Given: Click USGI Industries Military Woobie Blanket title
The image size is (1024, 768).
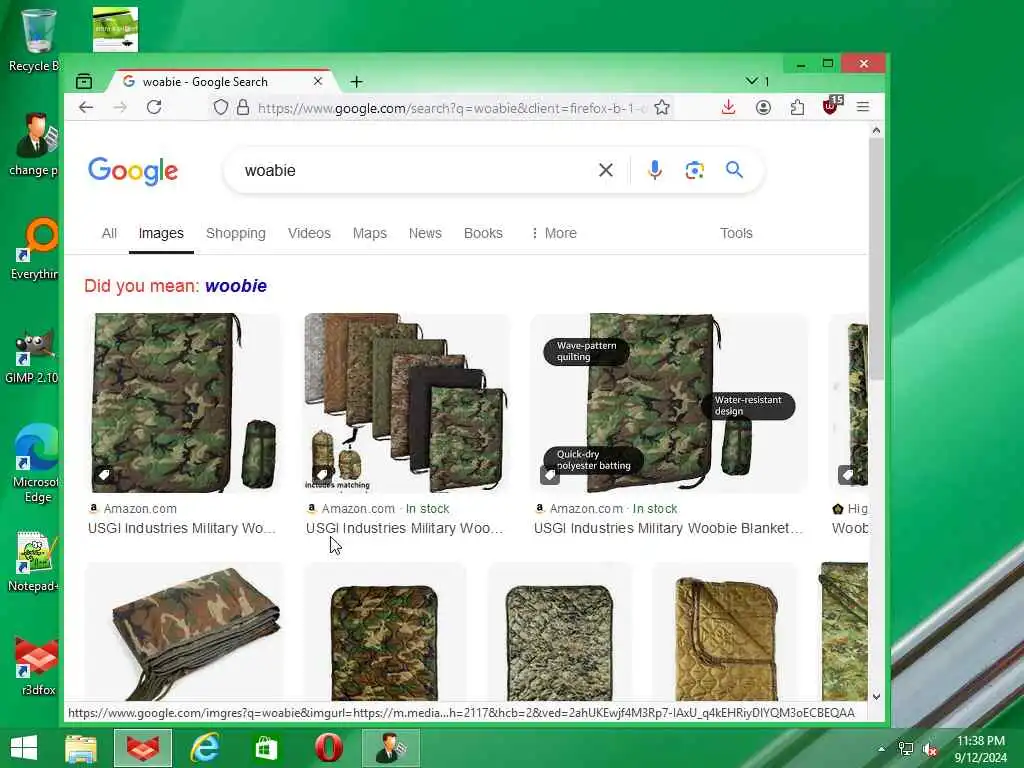Looking at the screenshot, I should pos(668,528).
